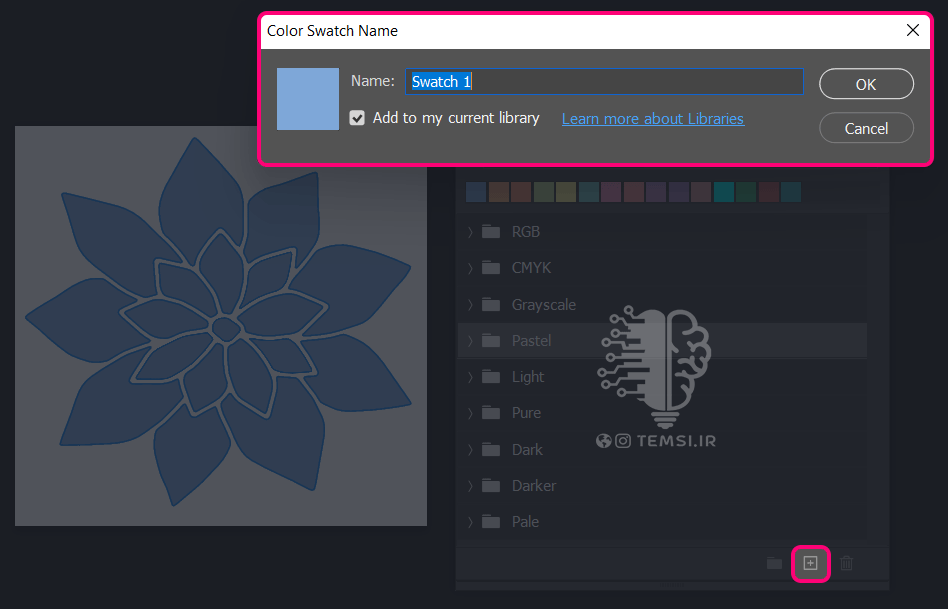The image size is (948, 609).
Task: Cancel the Color Swatch Name dialog
Action: coord(866,128)
